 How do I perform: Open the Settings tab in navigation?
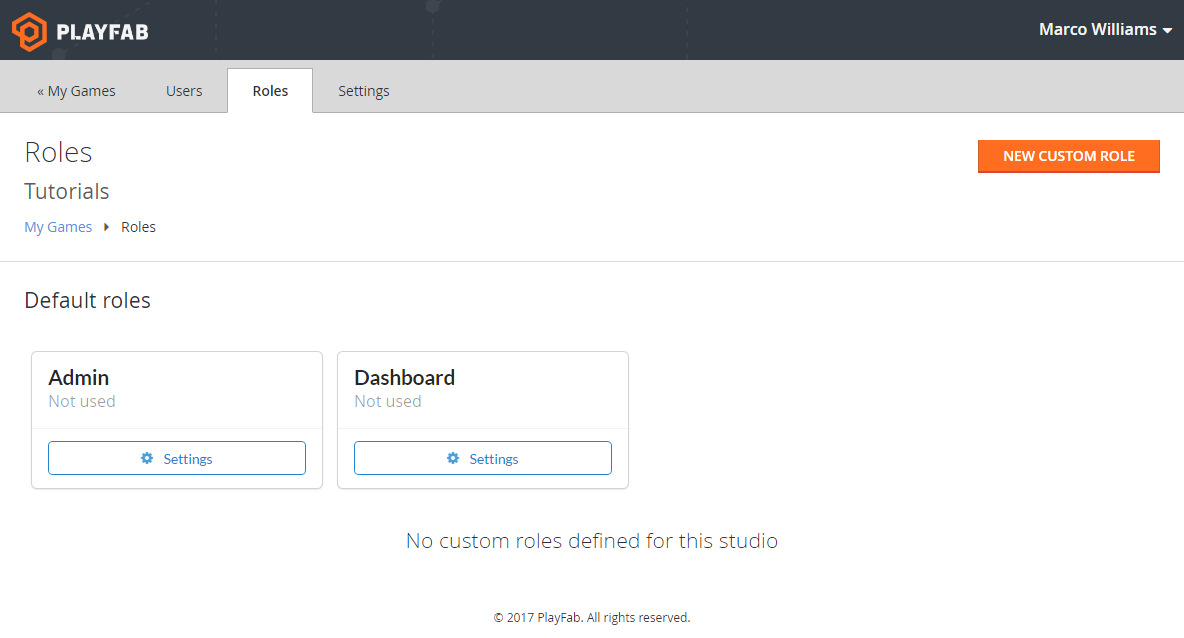[364, 91]
